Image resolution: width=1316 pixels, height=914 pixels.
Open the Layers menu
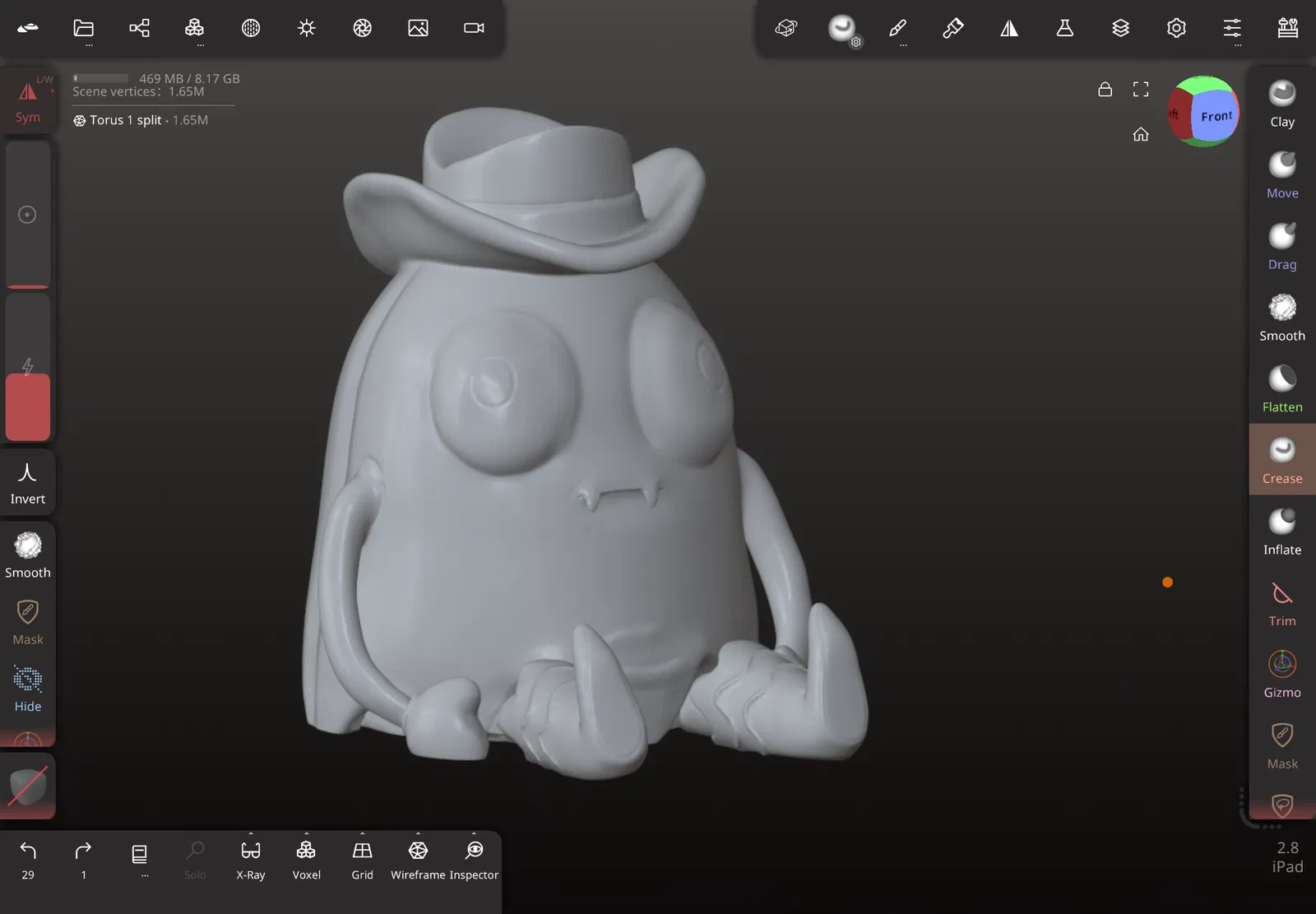pyautogui.click(x=1121, y=28)
